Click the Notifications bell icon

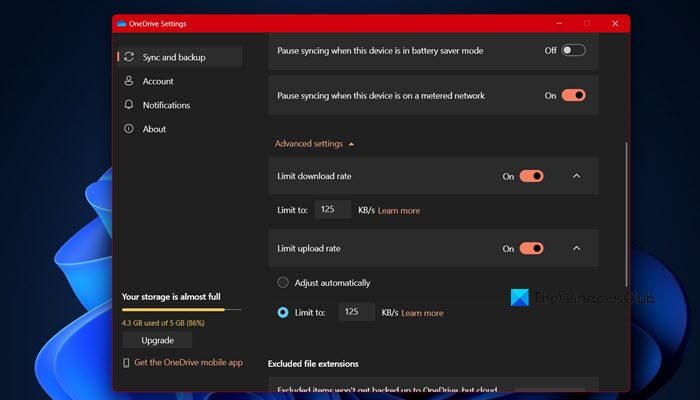(x=129, y=104)
